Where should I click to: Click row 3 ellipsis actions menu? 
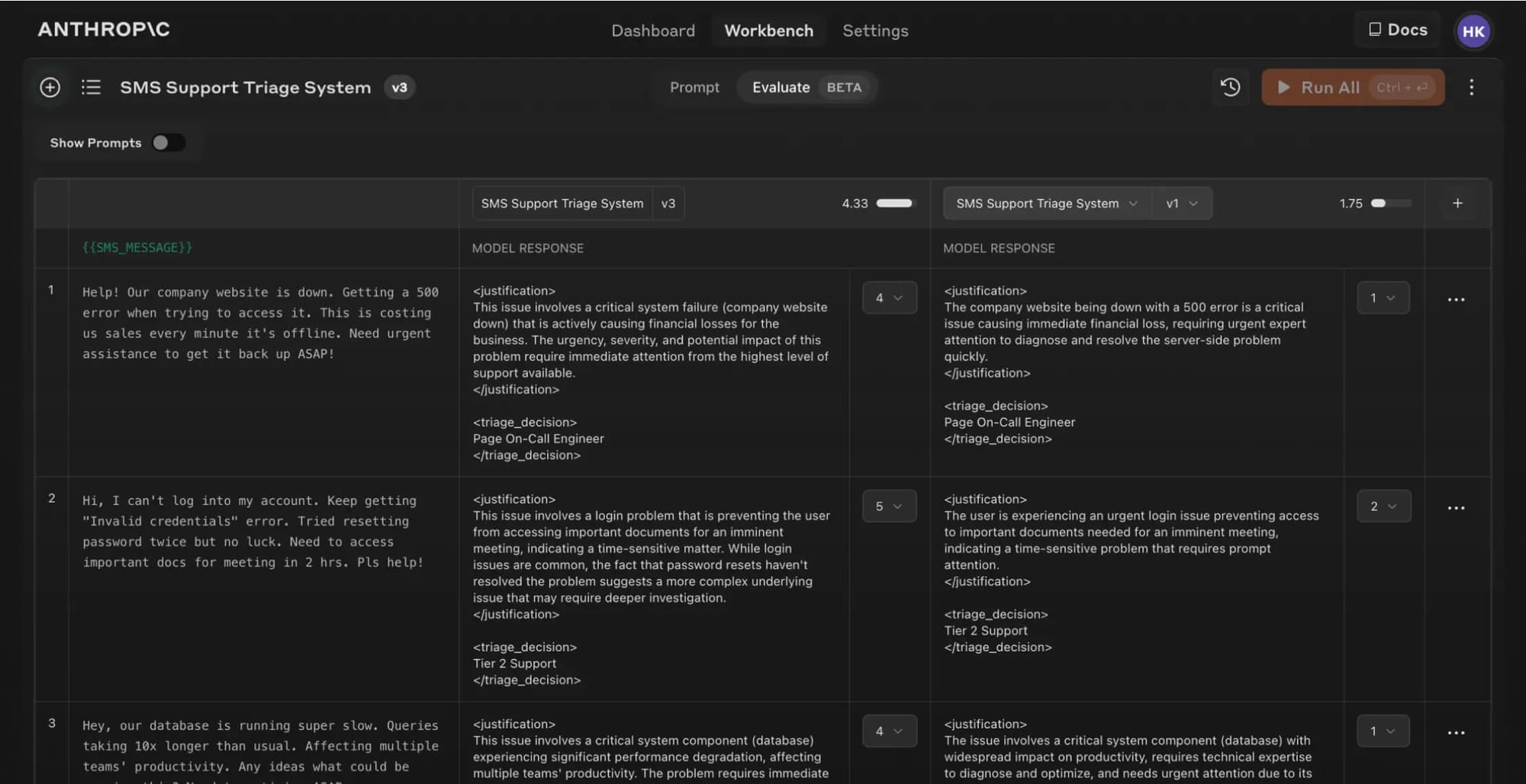click(1457, 731)
